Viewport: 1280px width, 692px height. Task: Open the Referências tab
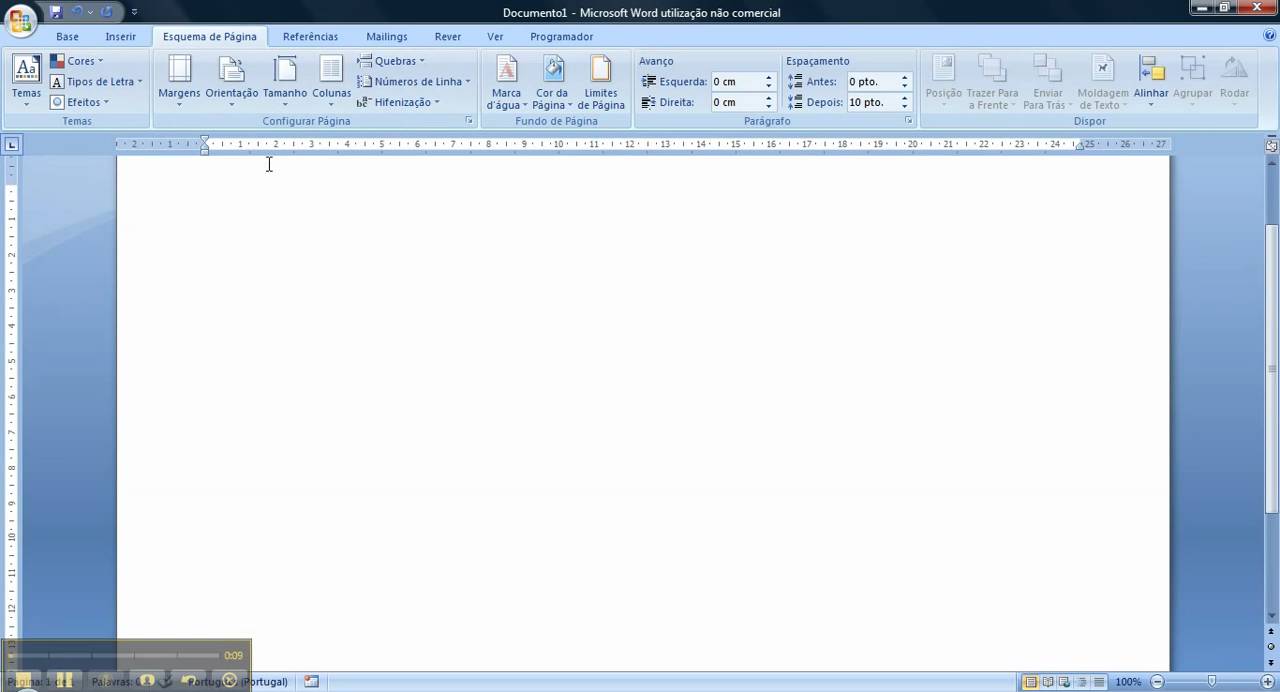click(x=311, y=36)
